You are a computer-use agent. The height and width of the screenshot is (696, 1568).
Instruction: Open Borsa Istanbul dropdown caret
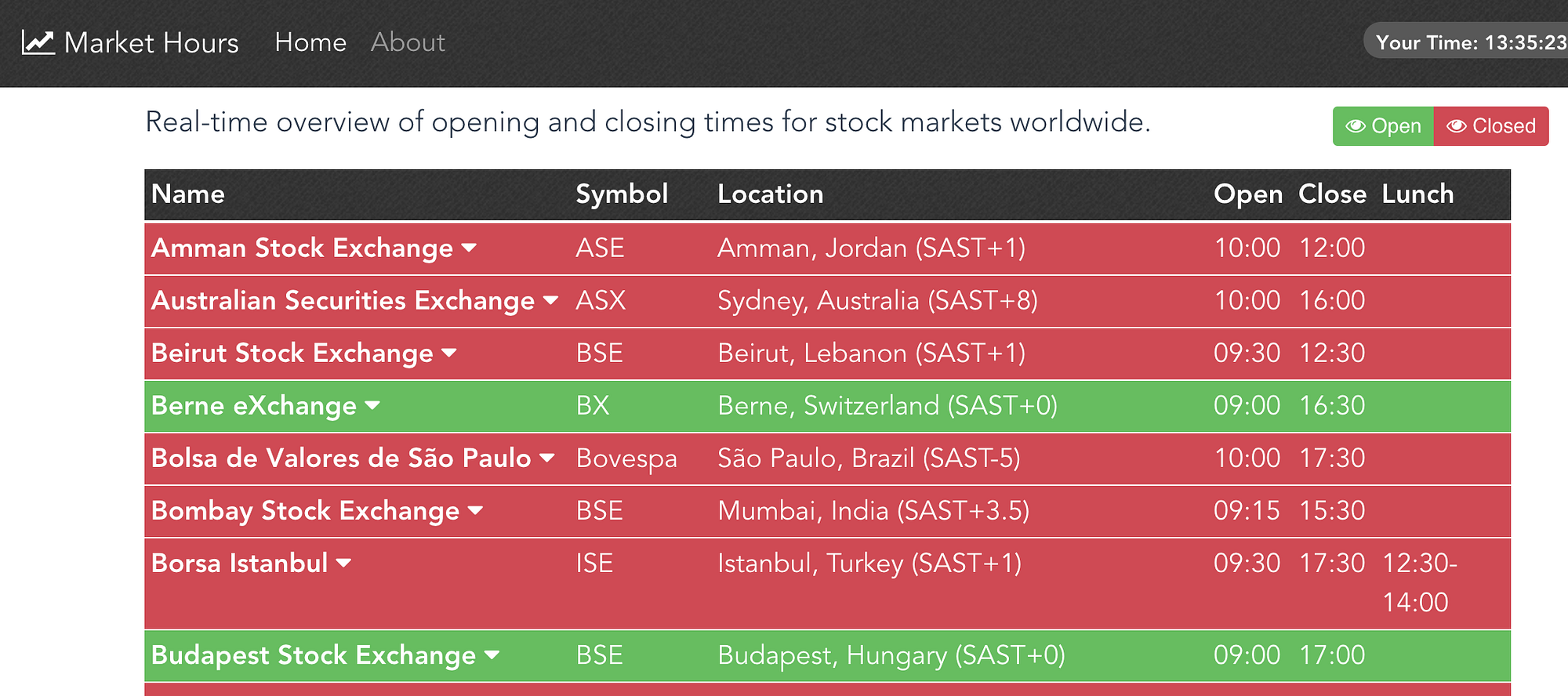(343, 564)
